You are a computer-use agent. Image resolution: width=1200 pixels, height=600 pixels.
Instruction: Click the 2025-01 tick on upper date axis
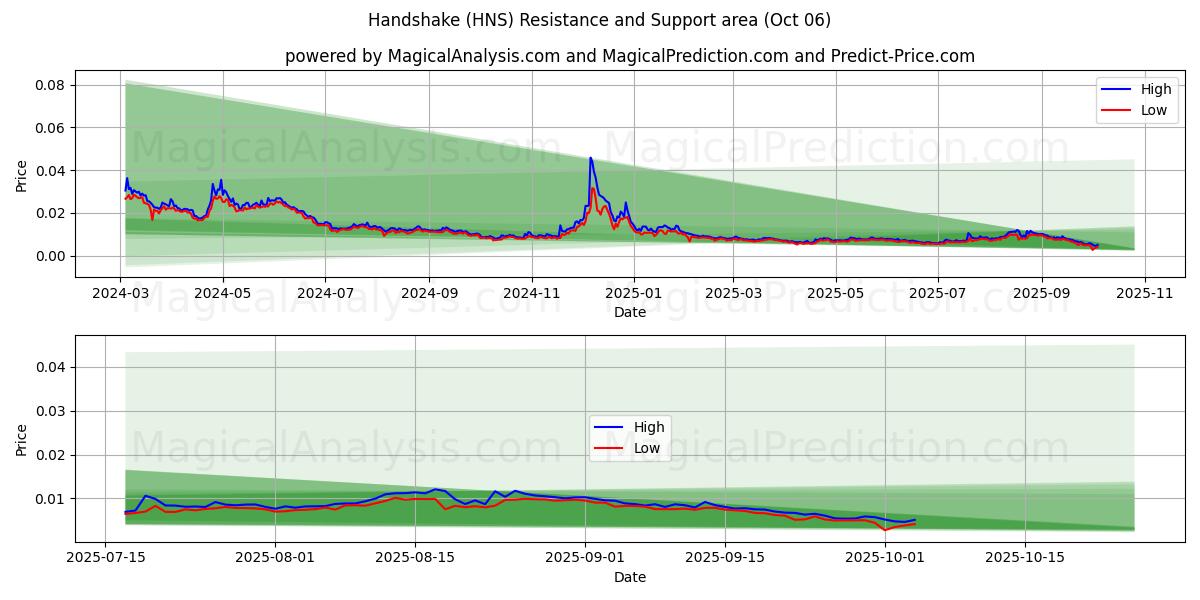[x=633, y=295]
